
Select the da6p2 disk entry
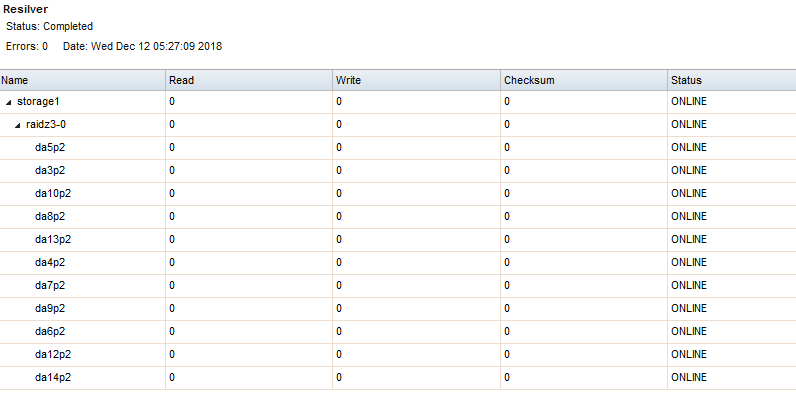click(x=398, y=332)
